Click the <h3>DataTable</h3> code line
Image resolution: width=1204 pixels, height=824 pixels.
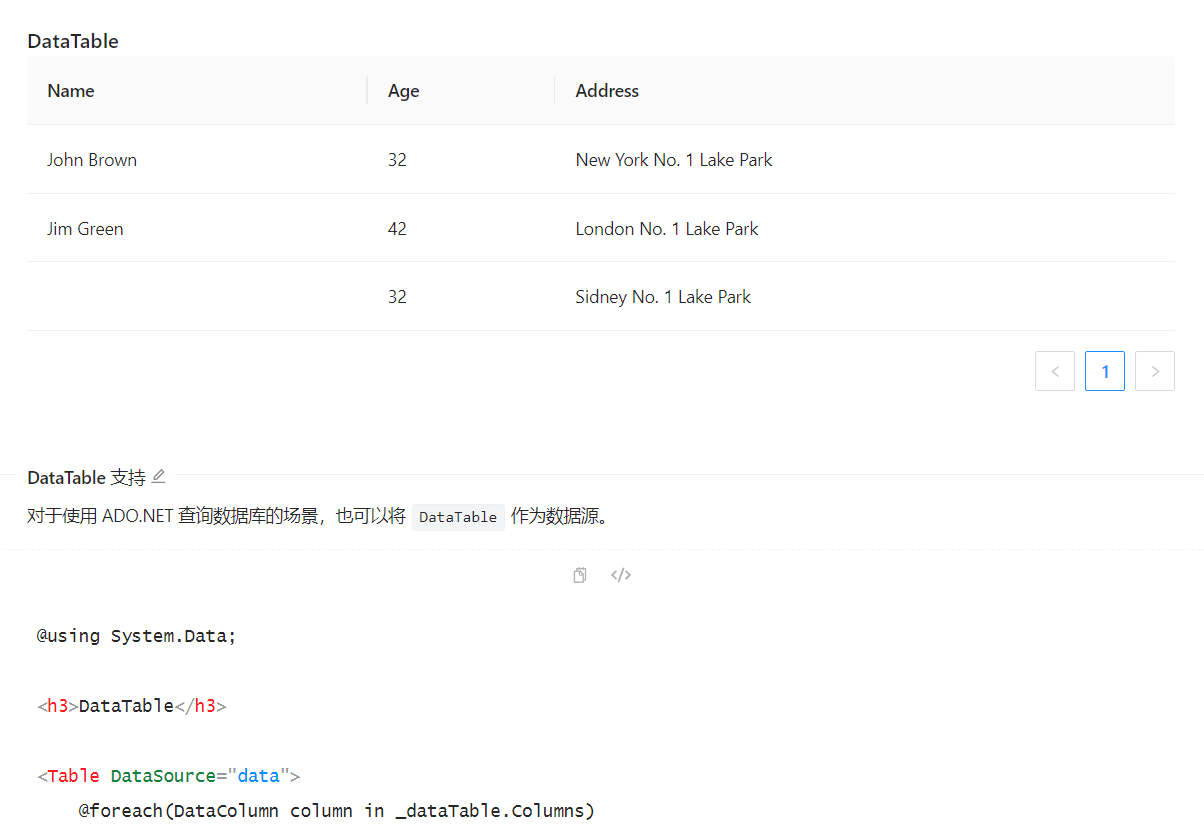tap(132, 706)
